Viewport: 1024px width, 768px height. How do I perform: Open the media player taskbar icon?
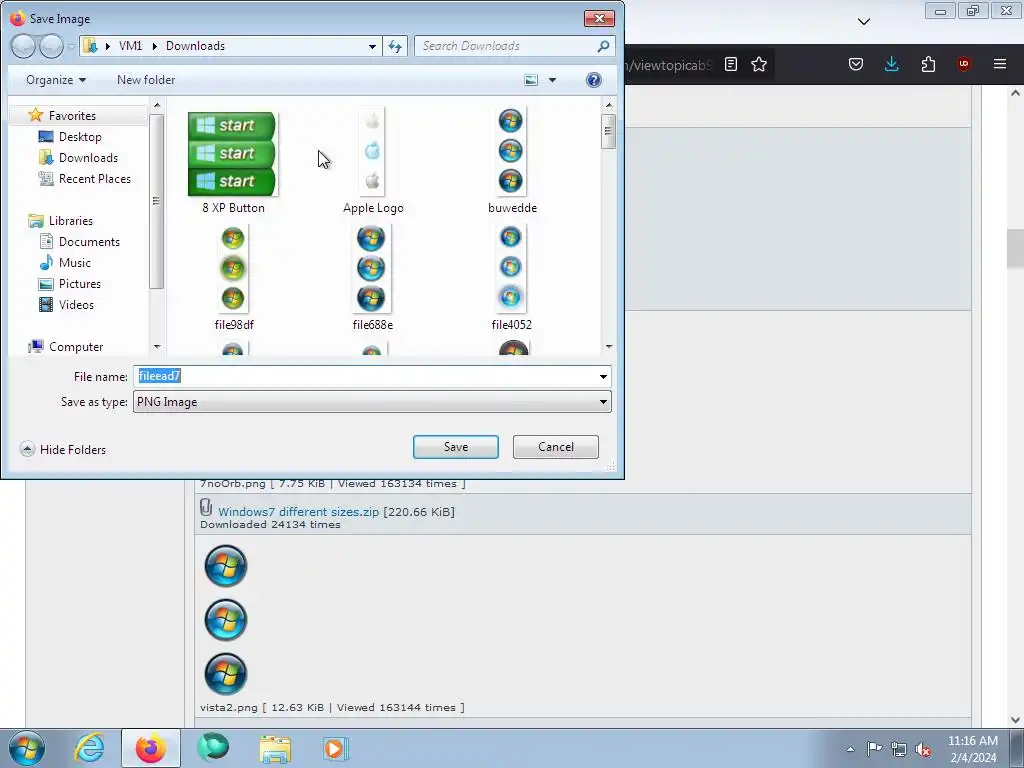click(336, 748)
